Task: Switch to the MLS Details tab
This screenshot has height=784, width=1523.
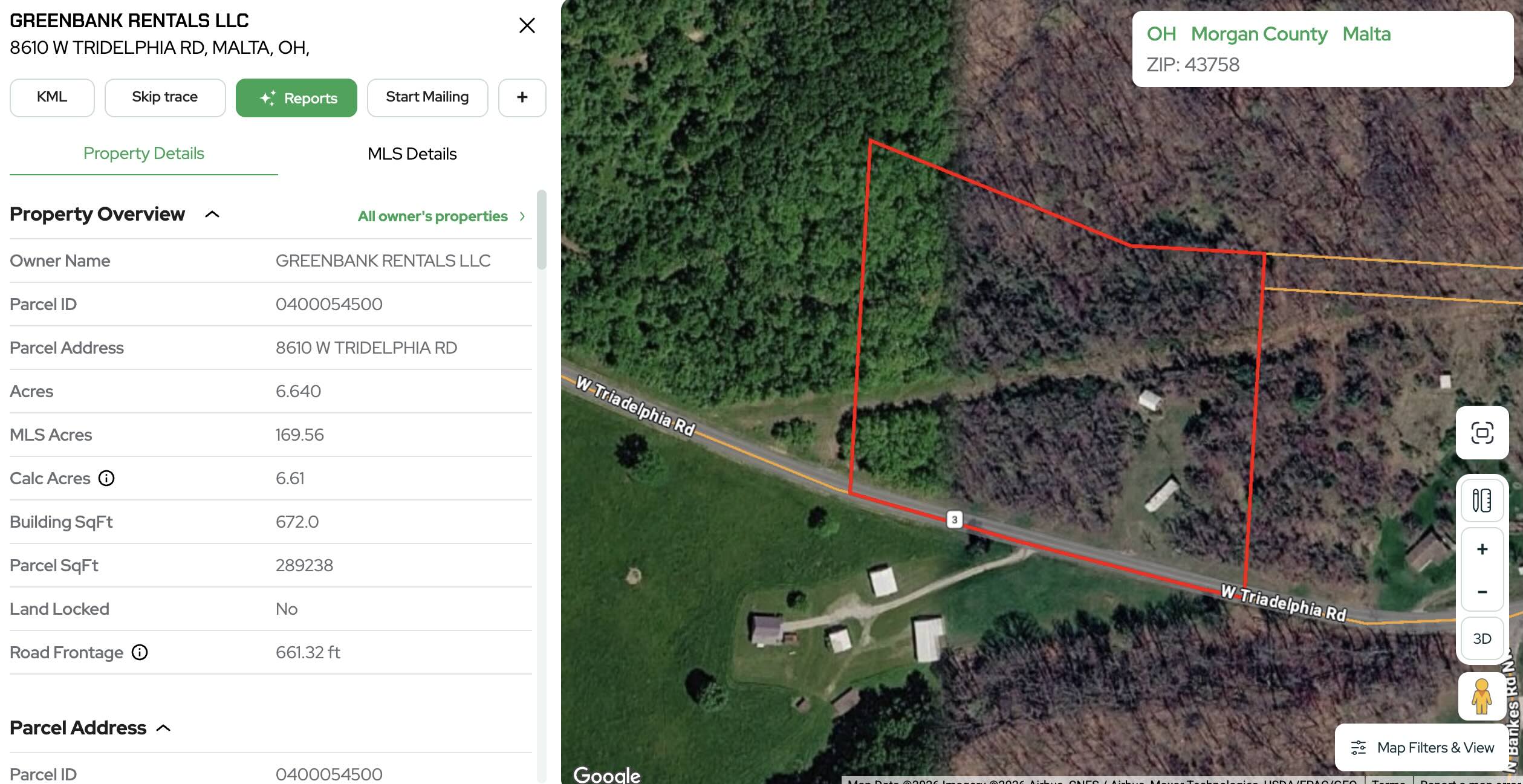Action: [412, 154]
